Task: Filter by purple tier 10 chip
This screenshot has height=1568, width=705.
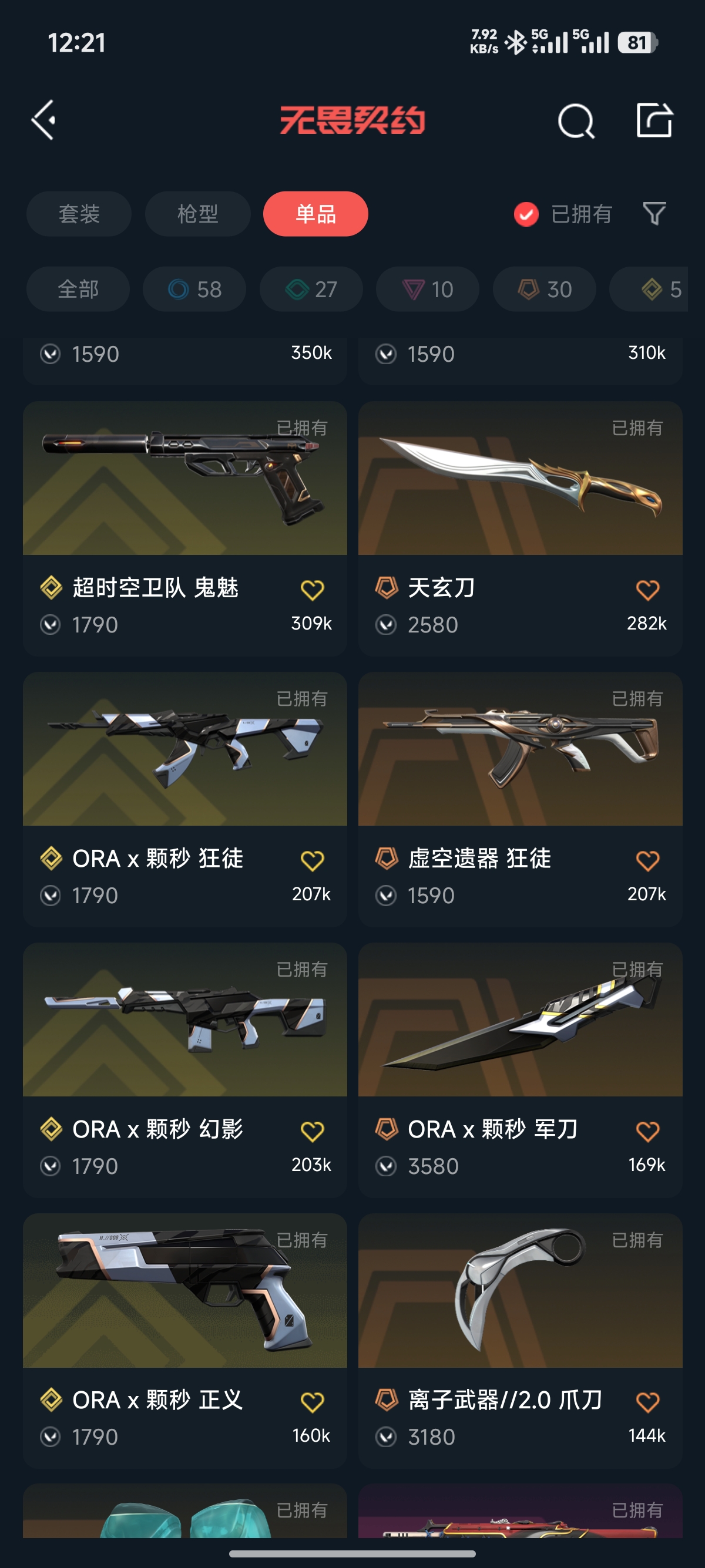Action: [x=427, y=289]
